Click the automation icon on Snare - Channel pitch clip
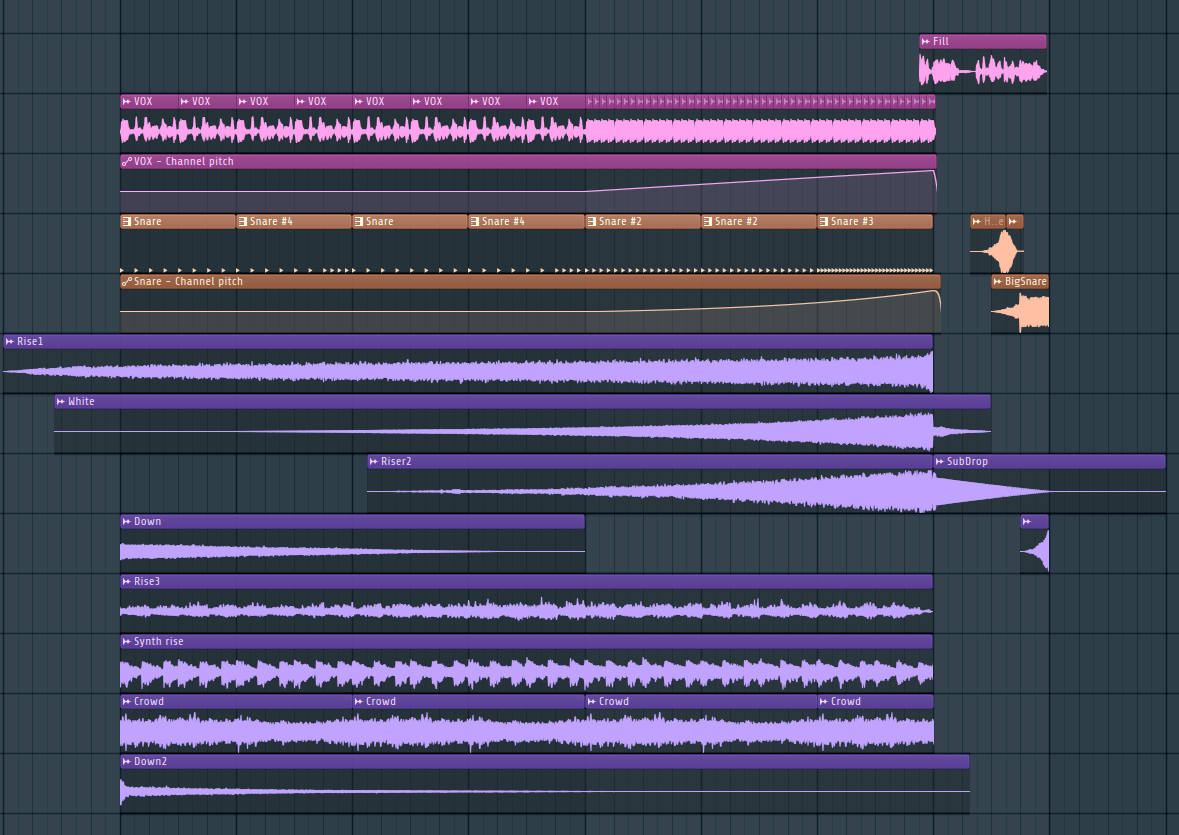The width and height of the screenshot is (1179, 835). click(127, 281)
